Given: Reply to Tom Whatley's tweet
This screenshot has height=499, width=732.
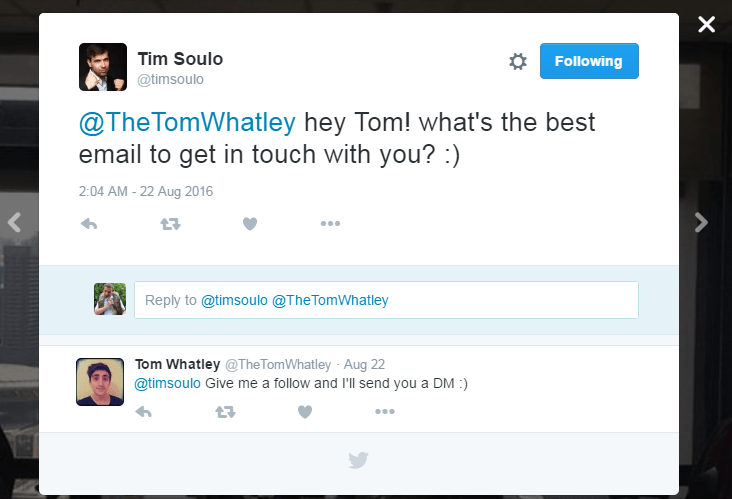Looking at the screenshot, I should [x=143, y=411].
